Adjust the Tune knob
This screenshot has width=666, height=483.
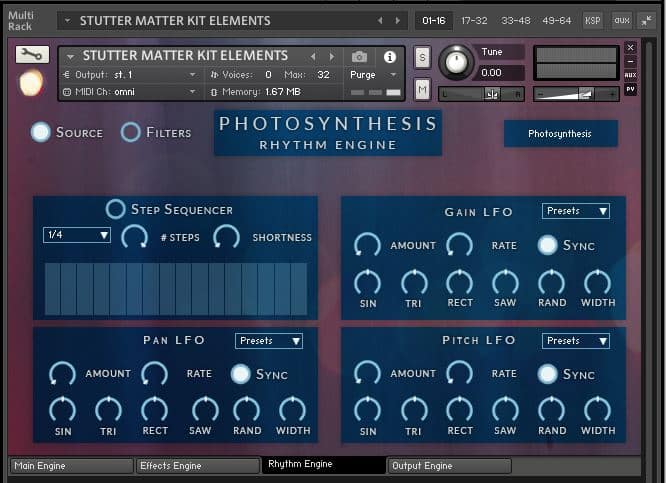tap(456, 62)
